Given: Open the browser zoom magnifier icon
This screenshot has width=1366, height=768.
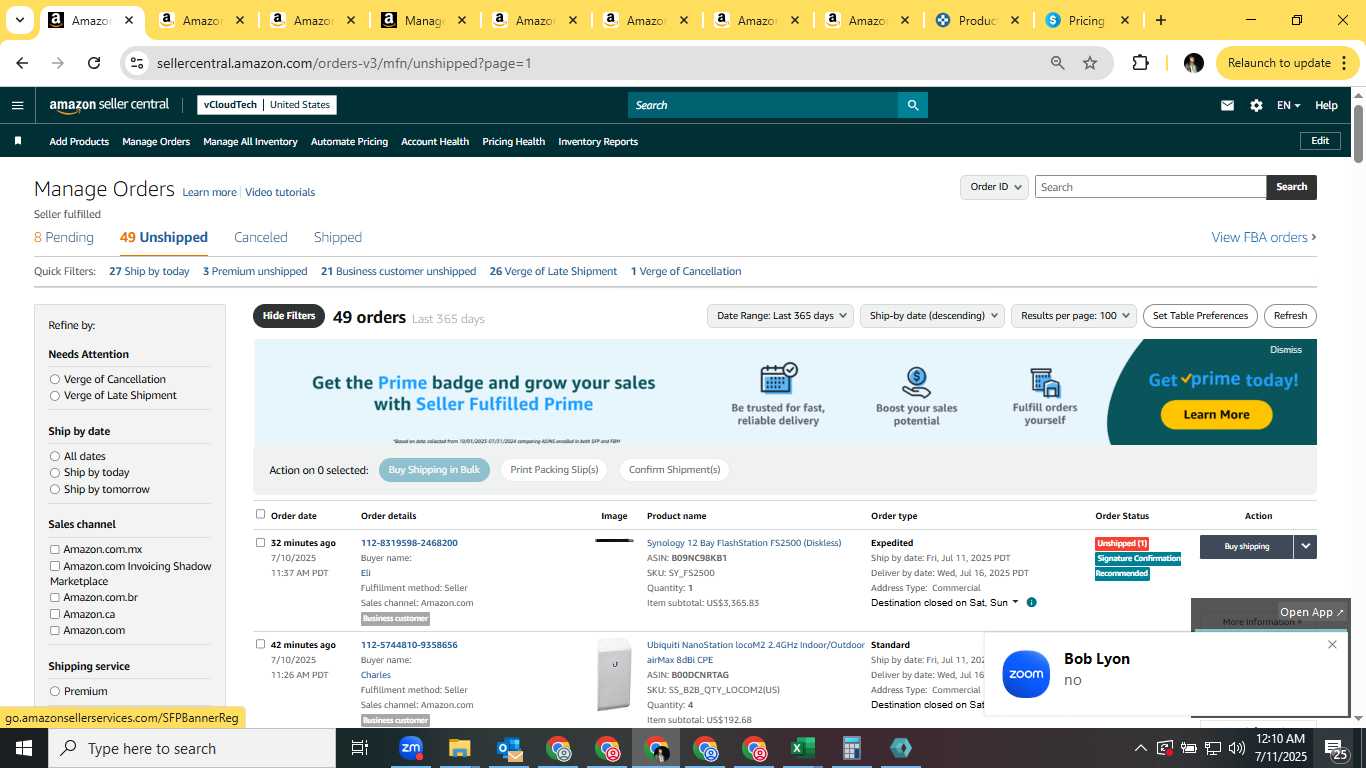Looking at the screenshot, I should tap(1057, 63).
